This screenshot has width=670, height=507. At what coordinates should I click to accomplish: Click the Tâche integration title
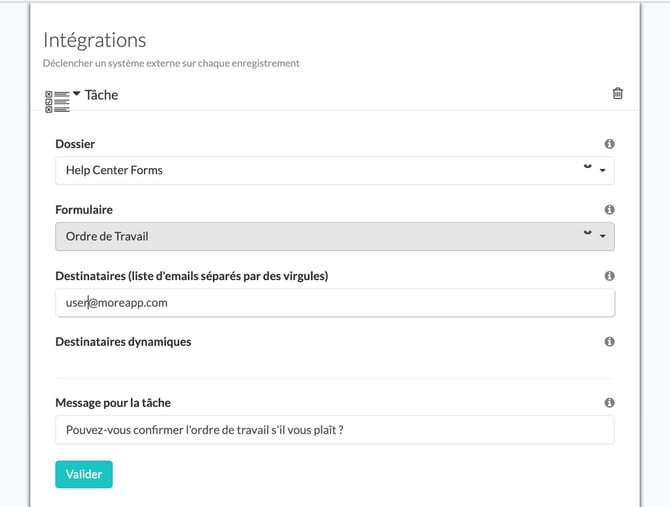[x=102, y=95]
